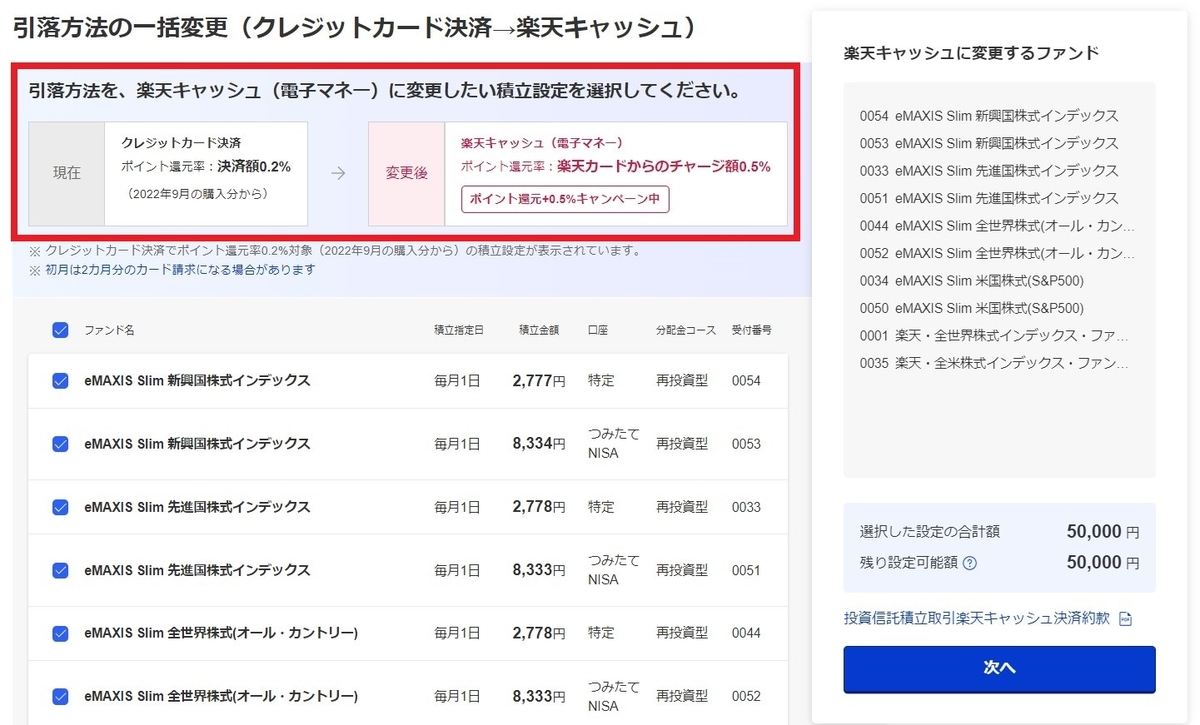
Task: Uncheck the fund with receipt number 0033
Action: (60, 507)
